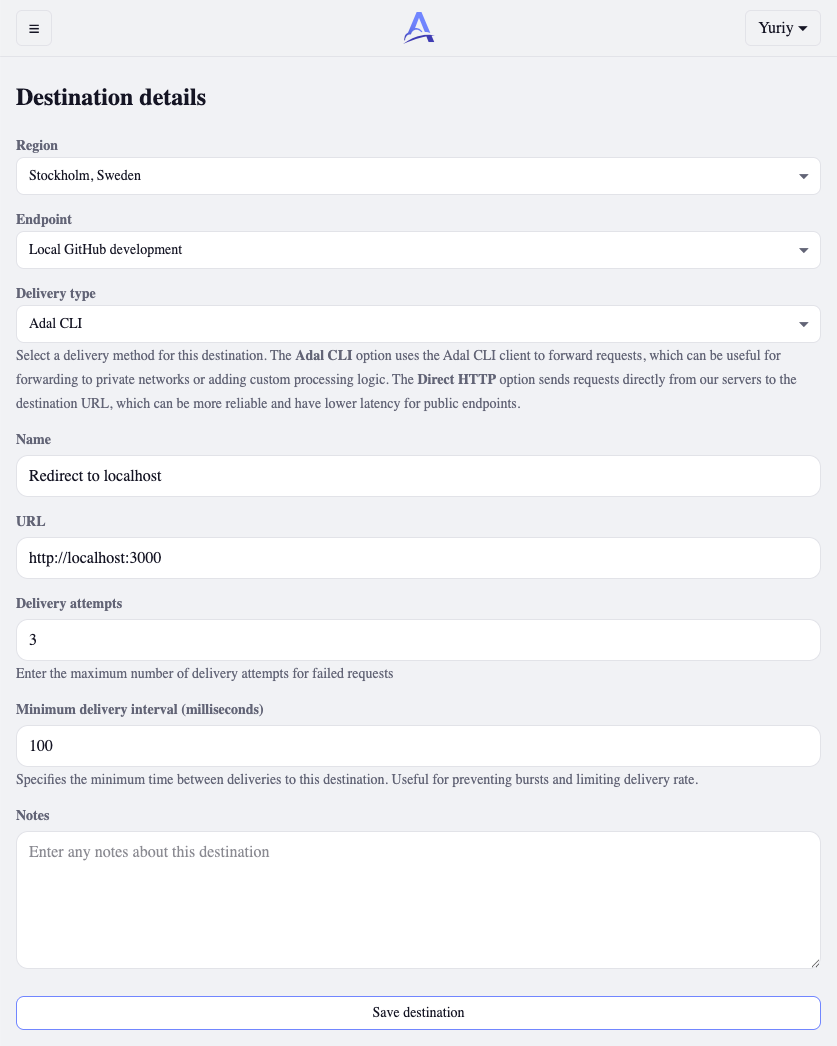The width and height of the screenshot is (837, 1046).
Task: Focus the Name field containing Redirect to localhost
Action: pyautogui.click(x=418, y=476)
